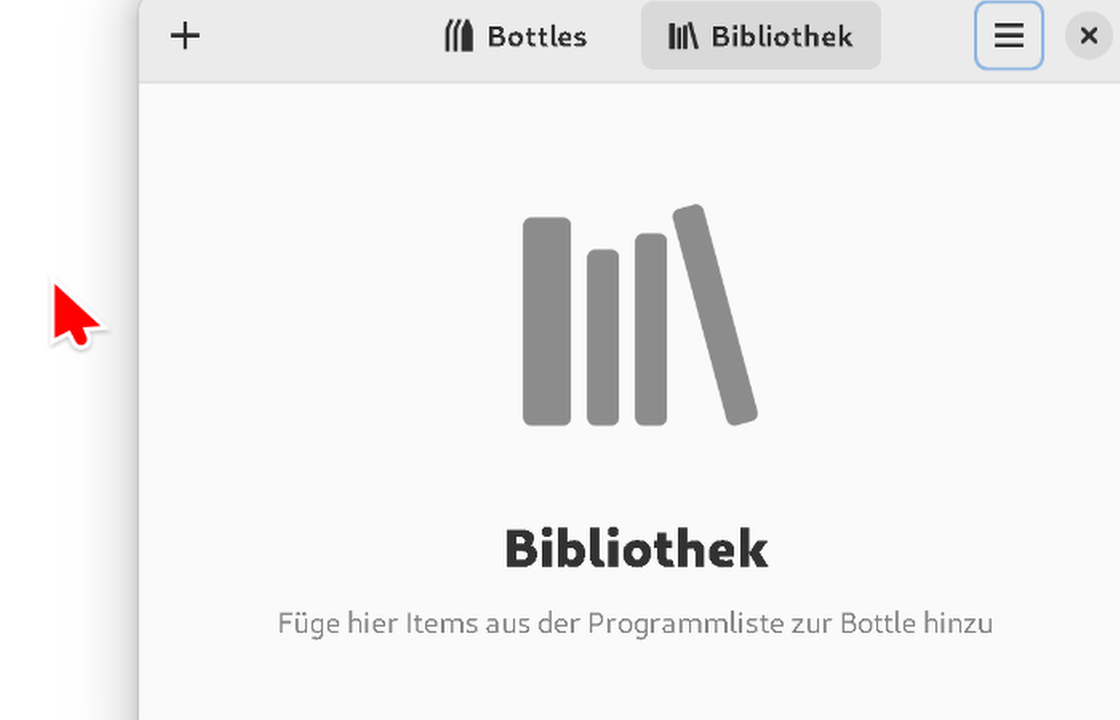The height and width of the screenshot is (720, 1120).
Task: Select the Bibliothek tab label
Action: (782, 36)
